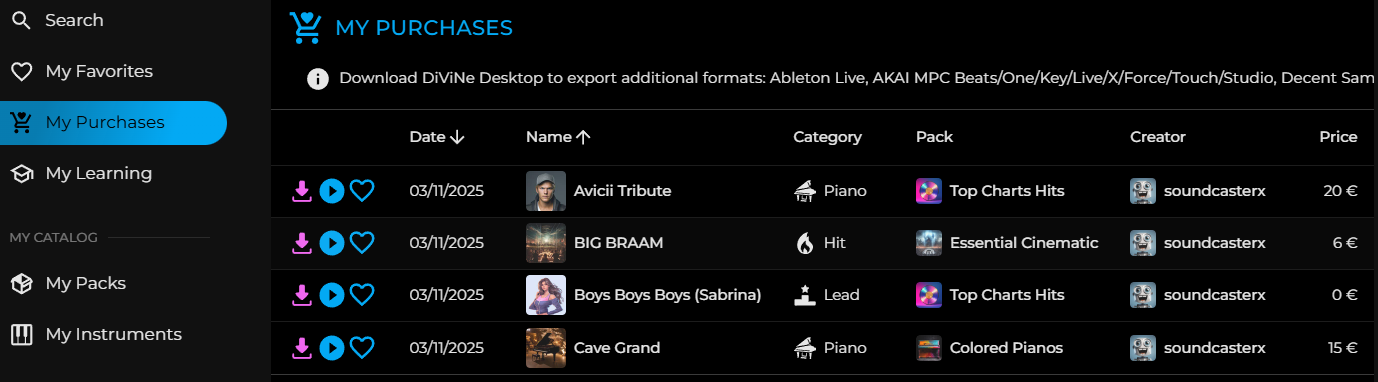Toggle heart on Avicii Tribute row
The height and width of the screenshot is (382, 1378).
pos(362,191)
